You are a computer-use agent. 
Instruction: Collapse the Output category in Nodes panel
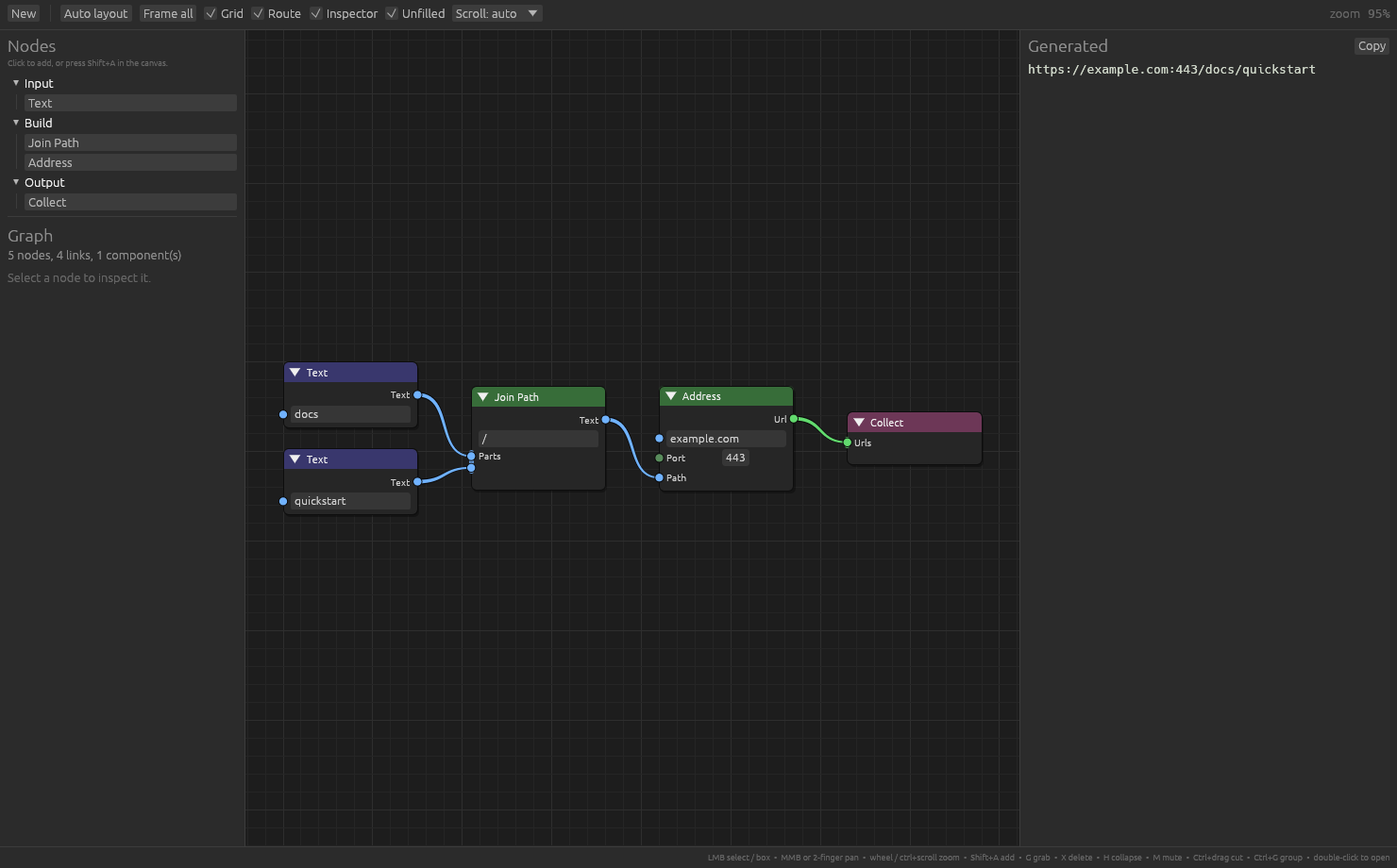click(x=16, y=182)
